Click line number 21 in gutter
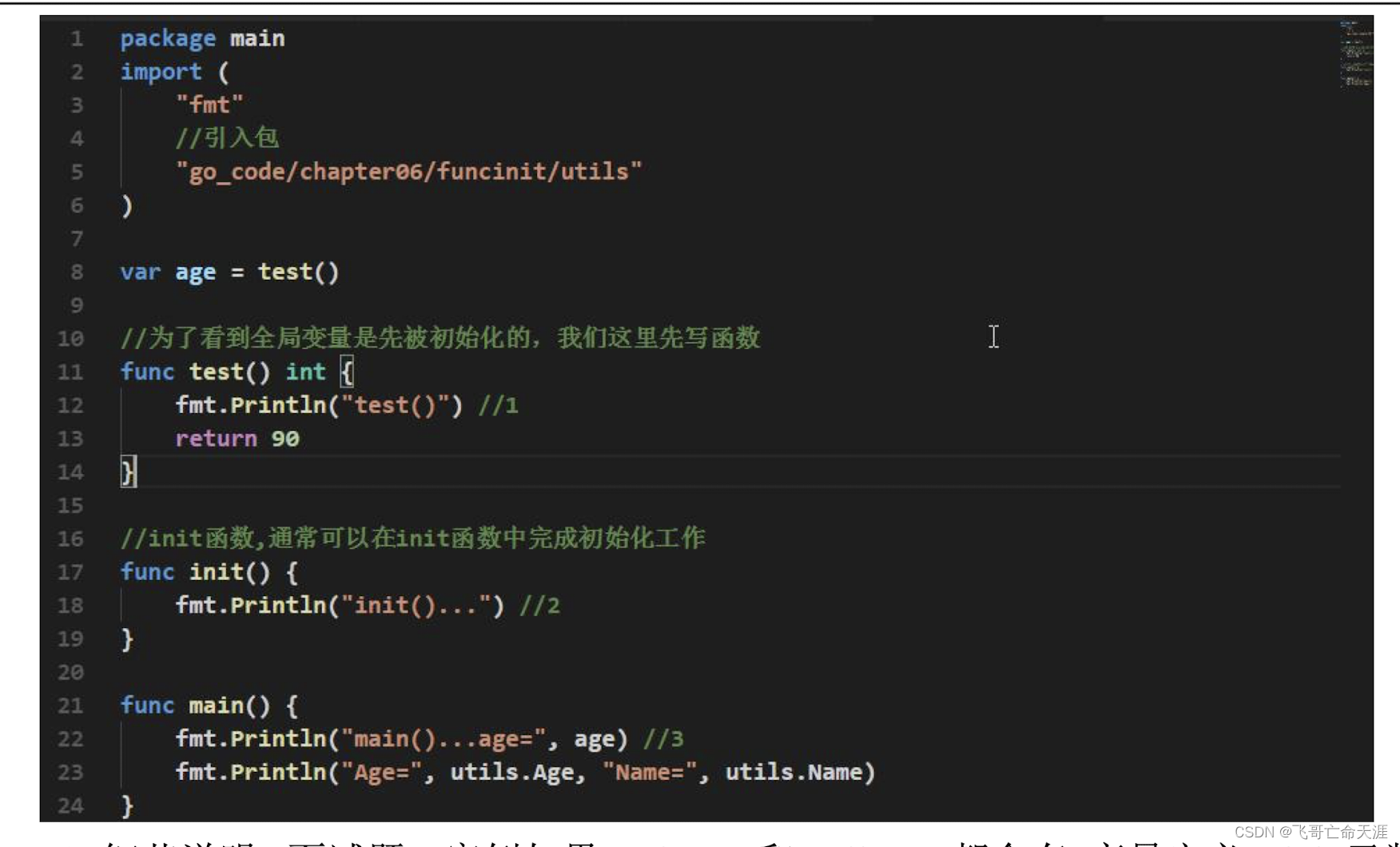Viewport: 1400px width, 847px height. 70,706
